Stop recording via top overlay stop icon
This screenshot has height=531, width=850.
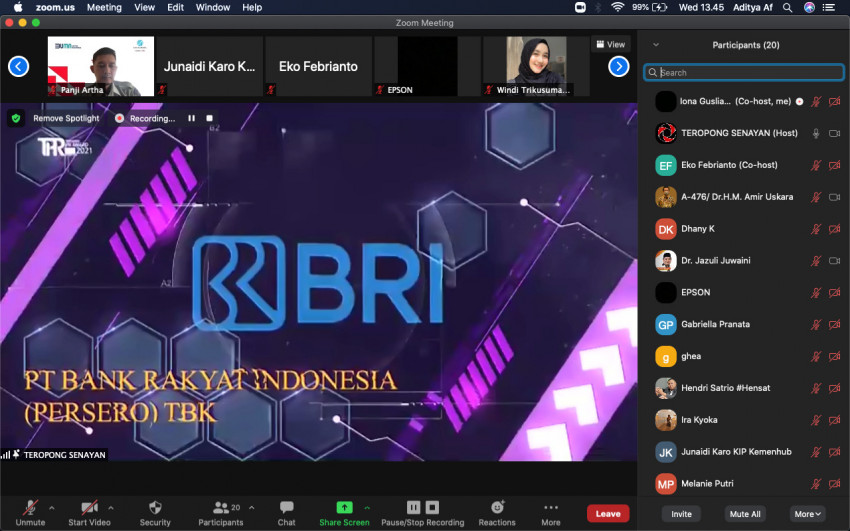tap(209, 118)
